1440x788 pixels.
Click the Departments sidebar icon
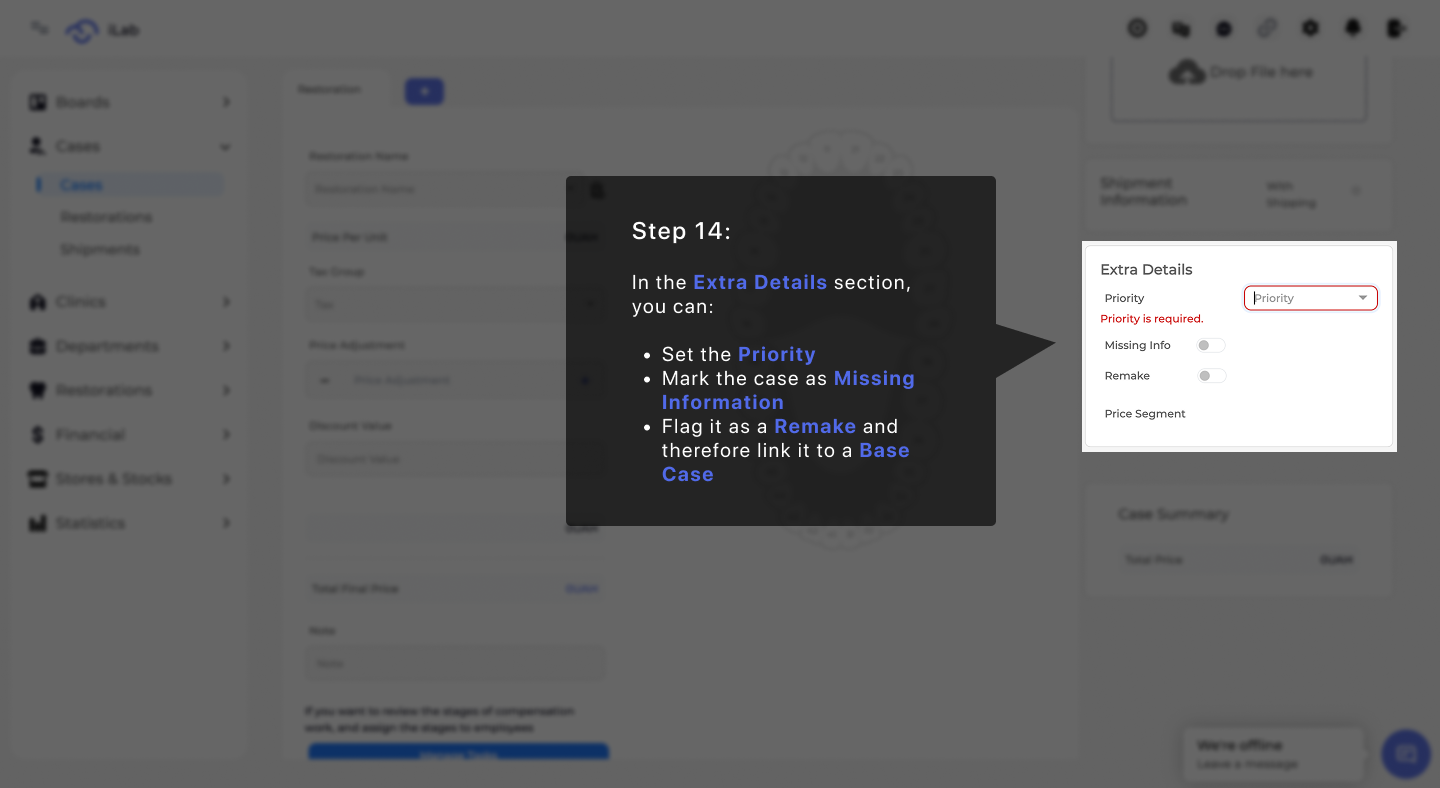tap(38, 346)
